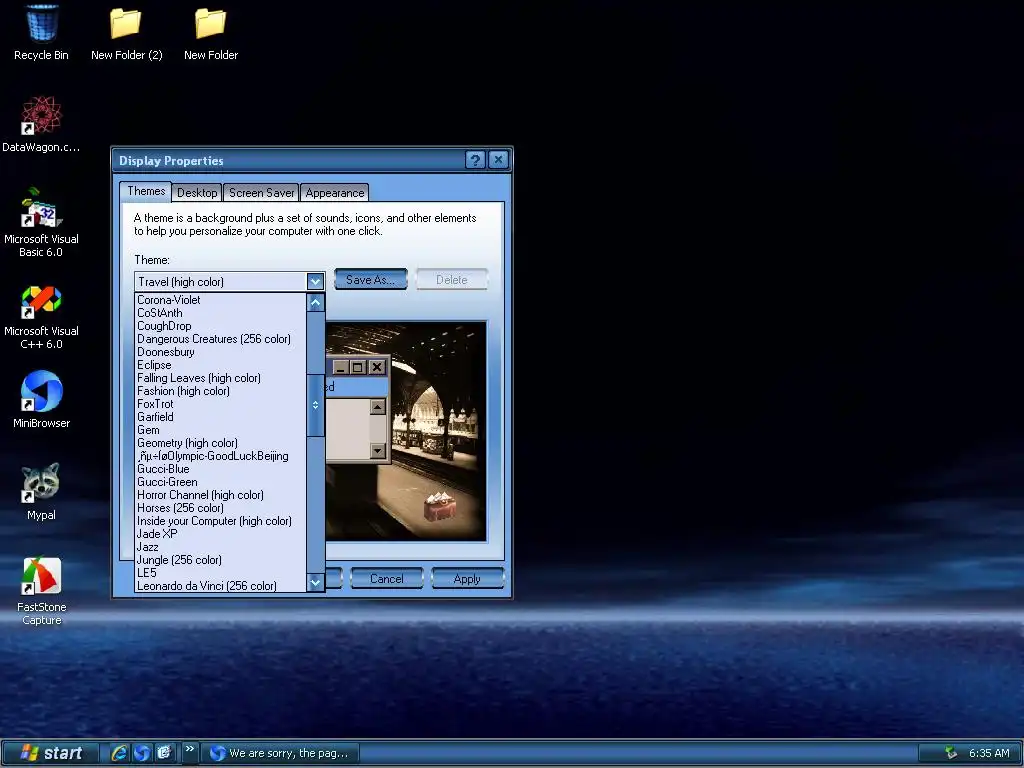The width and height of the screenshot is (1024, 768).
Task: Choose Horses (256 color) theme
Action: [x=220, y=508]
